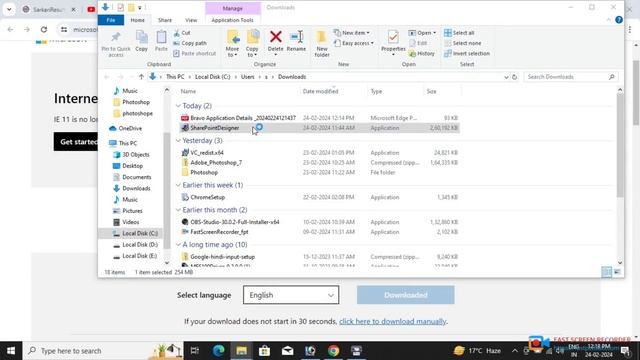Open the File tab
The width and height of the screenshot is (640, 360).
(111, 20)
